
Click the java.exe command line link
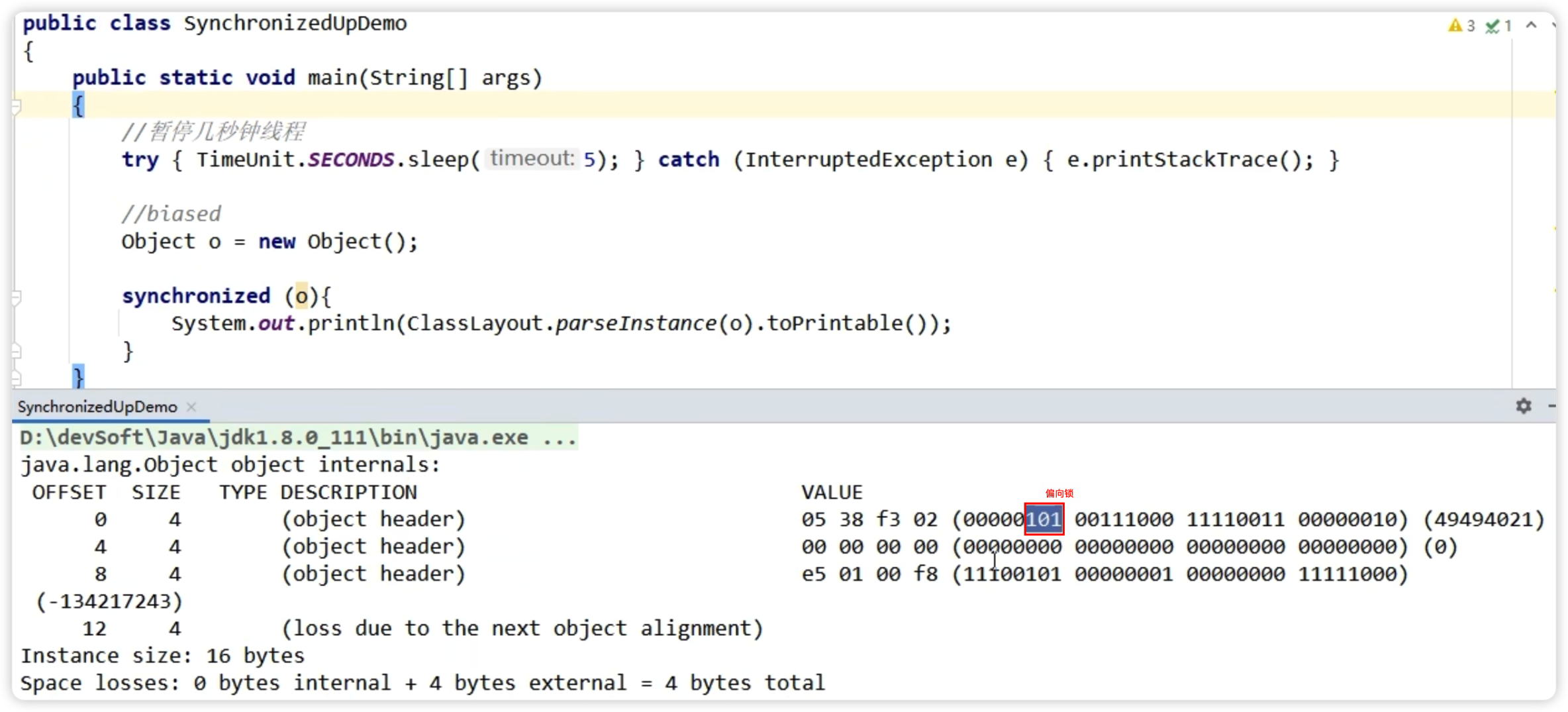pos(298,437)
